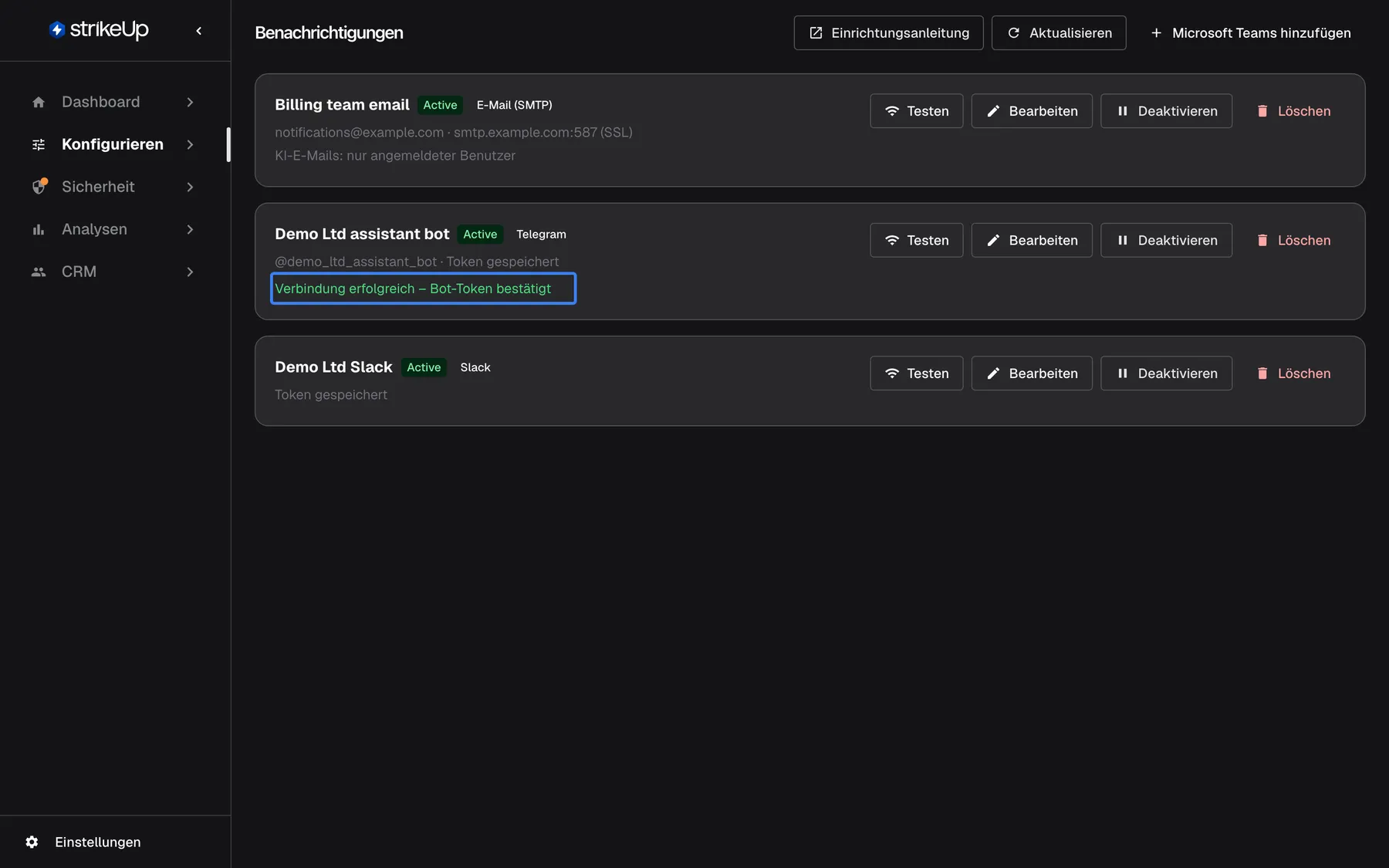Click the Slack type label
The image size is (1389, 868).
tap(475, 367)
